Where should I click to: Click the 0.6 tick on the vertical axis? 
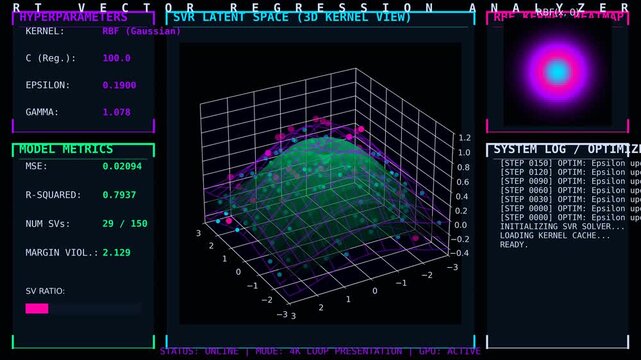point(462,182)
